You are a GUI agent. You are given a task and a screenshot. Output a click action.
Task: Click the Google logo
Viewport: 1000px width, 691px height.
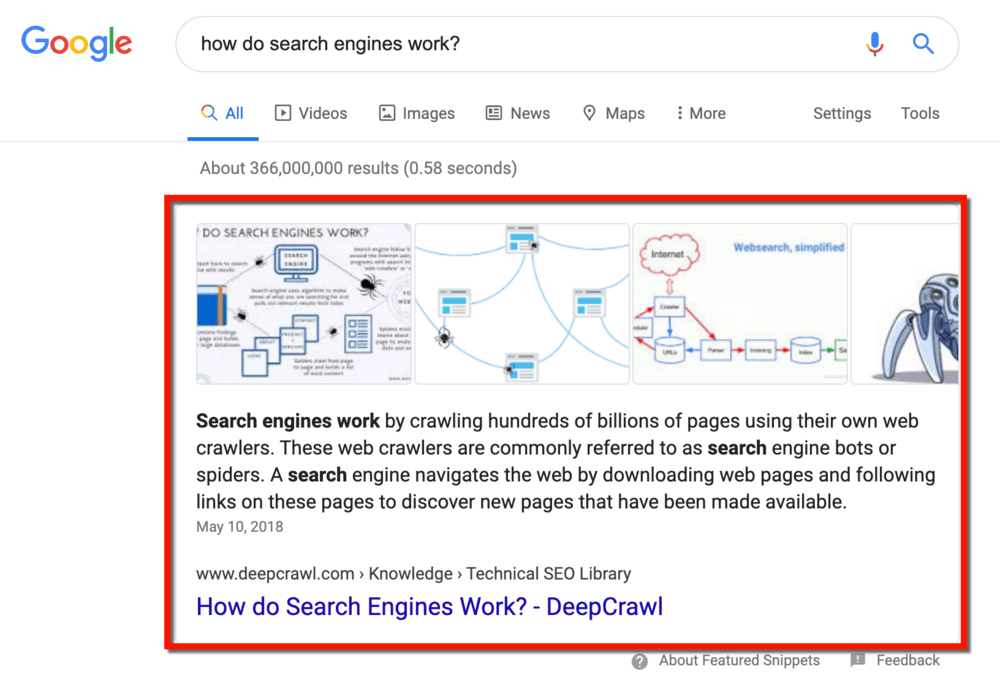coord(76,43)
